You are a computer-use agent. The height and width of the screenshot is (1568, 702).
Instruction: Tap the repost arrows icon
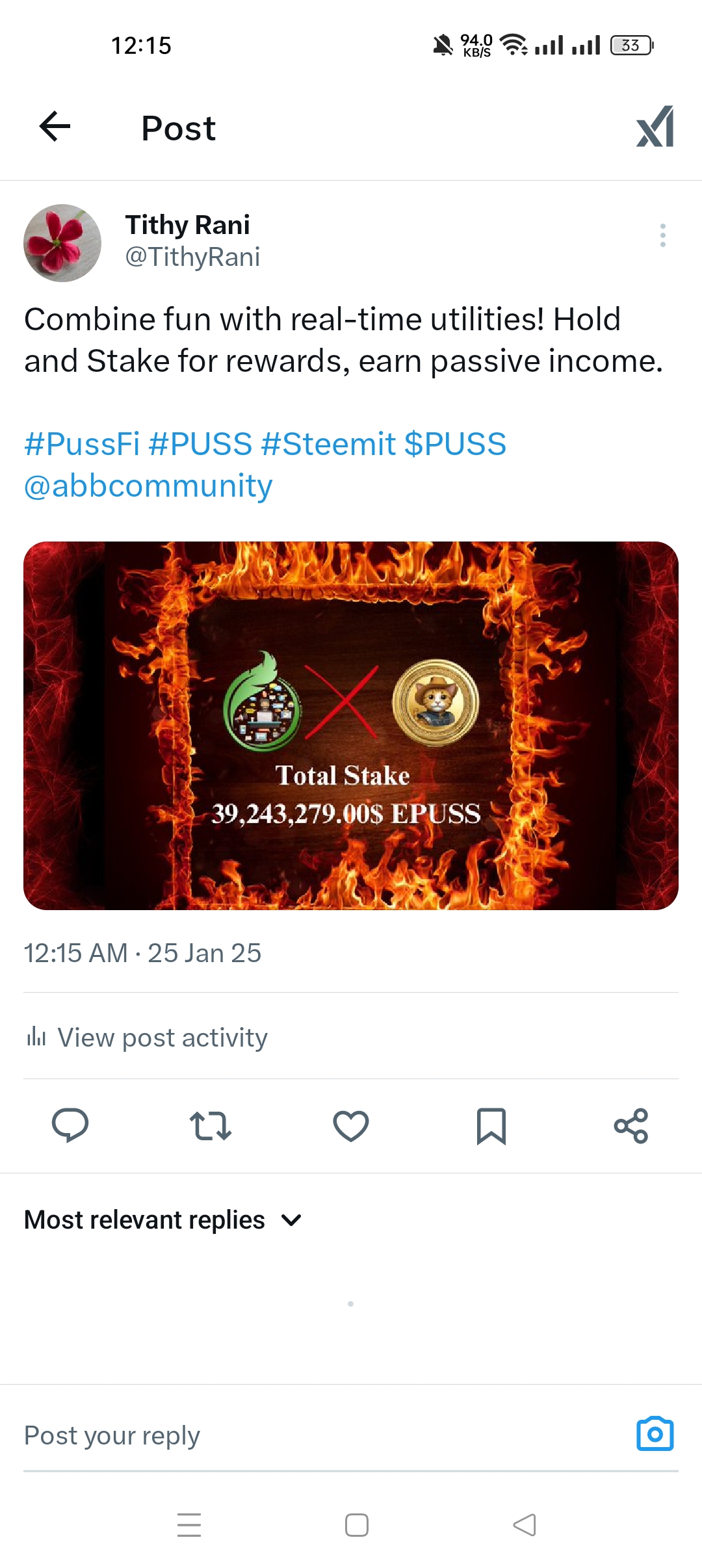tap(211, 1125)
